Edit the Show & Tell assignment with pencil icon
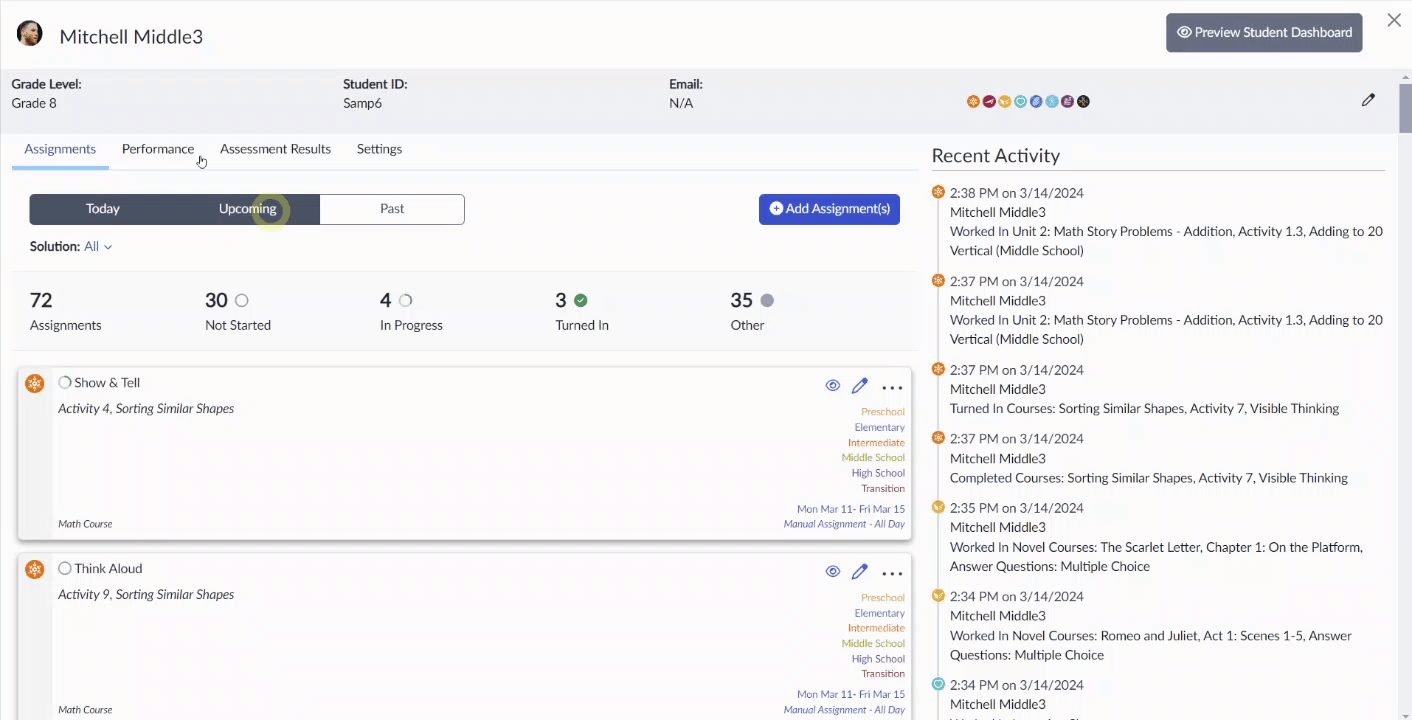Screen dimensions: 1412x720 tap(859, 386)
